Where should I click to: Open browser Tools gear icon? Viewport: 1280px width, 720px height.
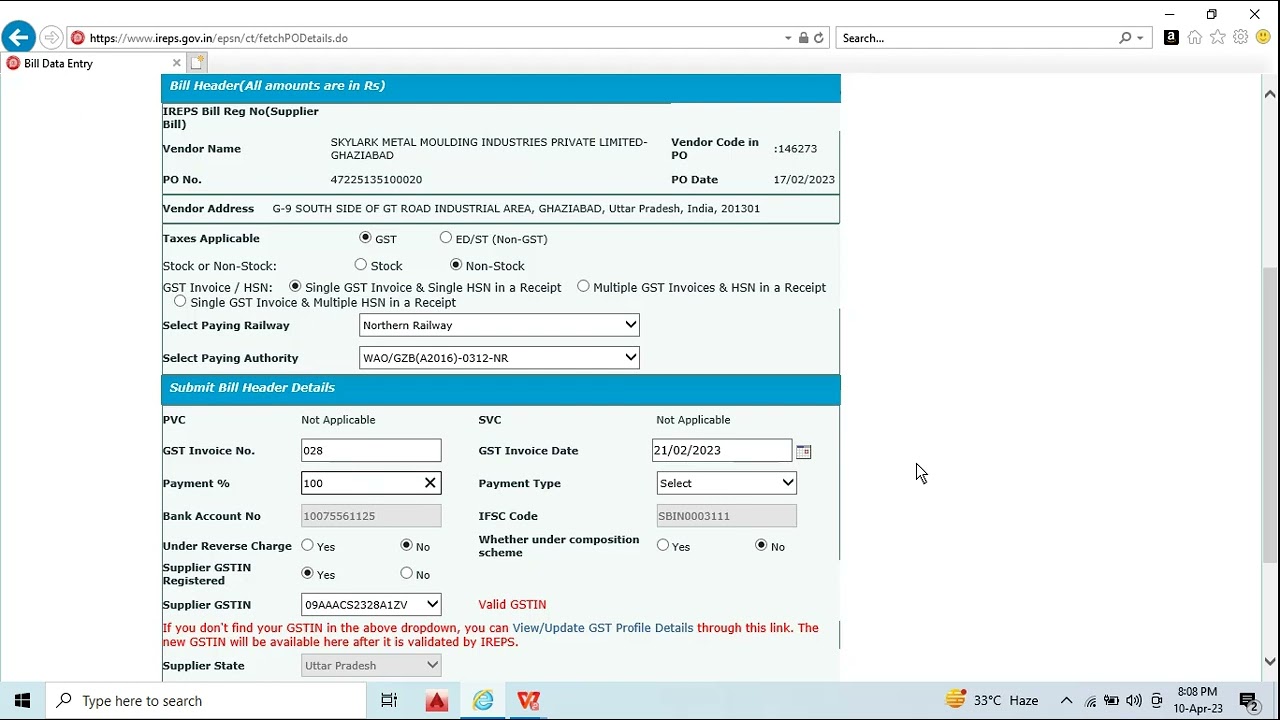click(1241, 37)
